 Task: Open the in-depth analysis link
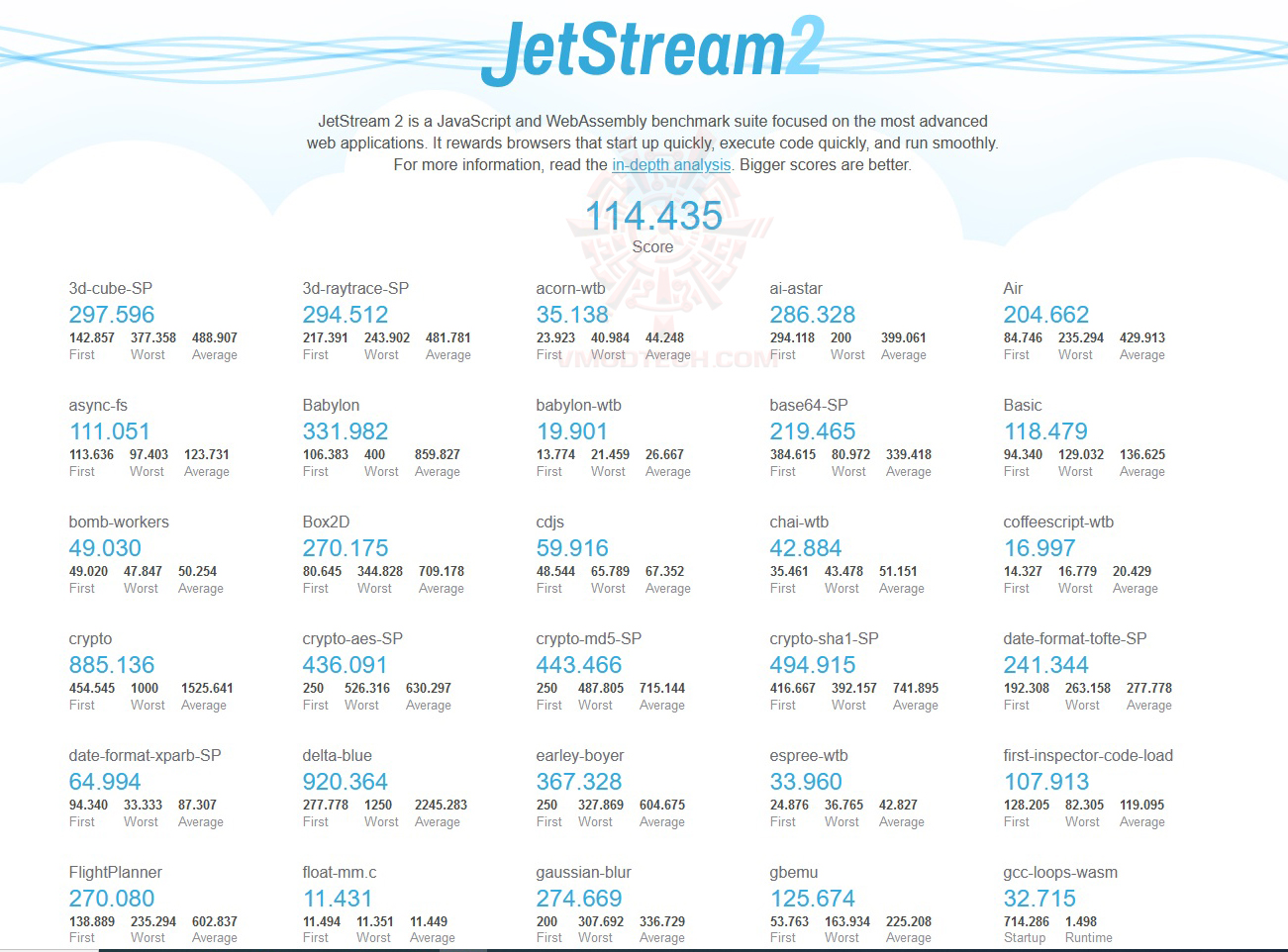670,165
